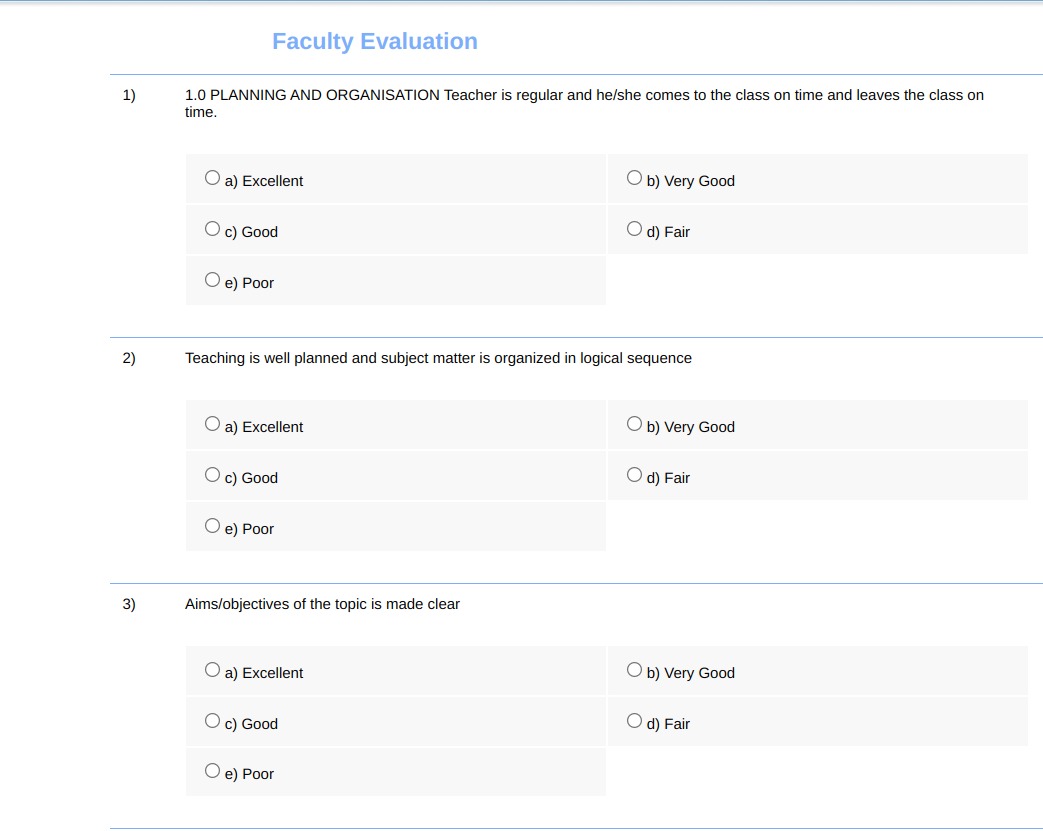
Task: Select Excellent for question 1
Action: [212, 178]
